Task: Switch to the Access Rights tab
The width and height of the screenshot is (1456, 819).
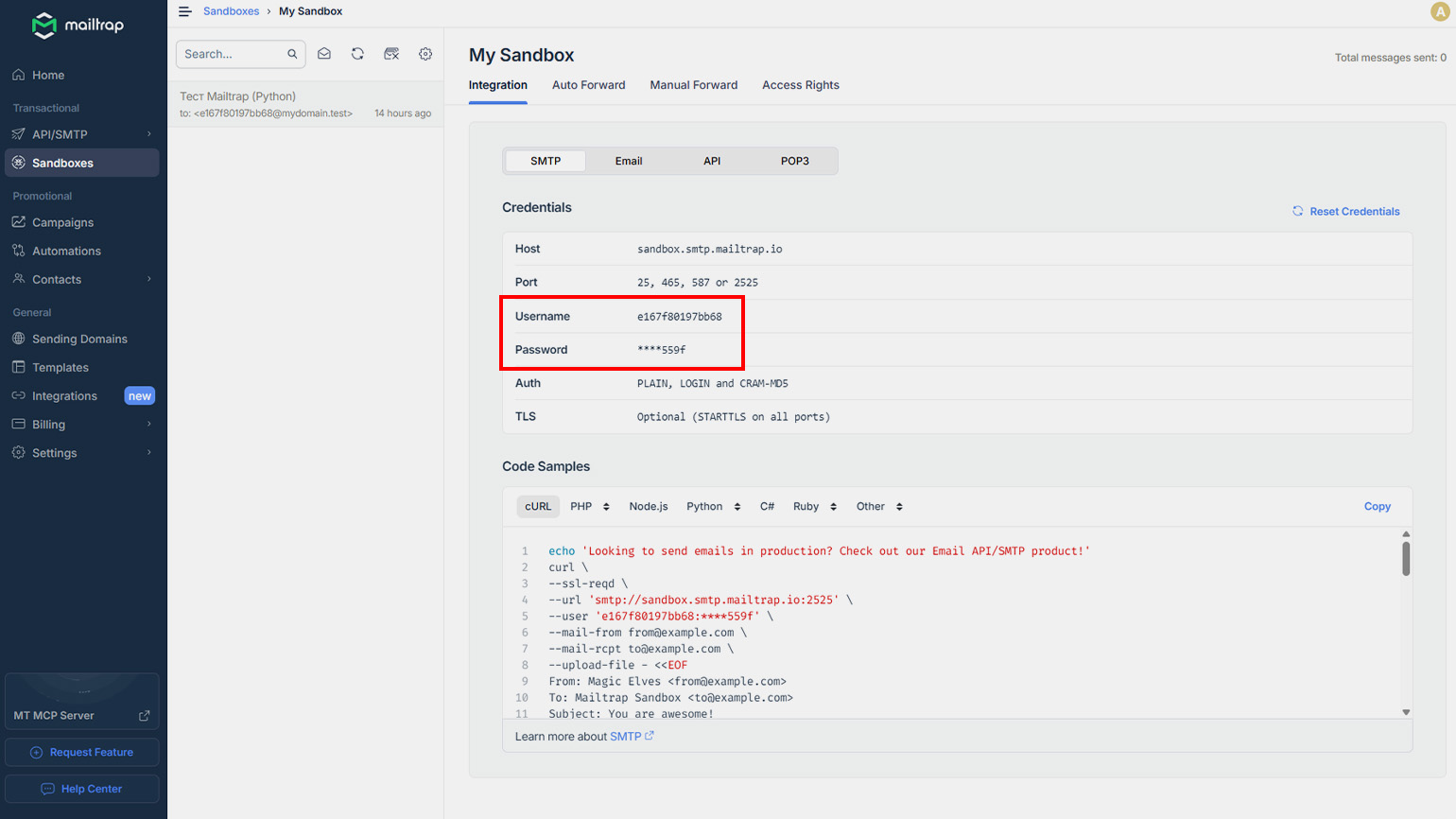Action: pyautogui.click(x=801, y=85)
